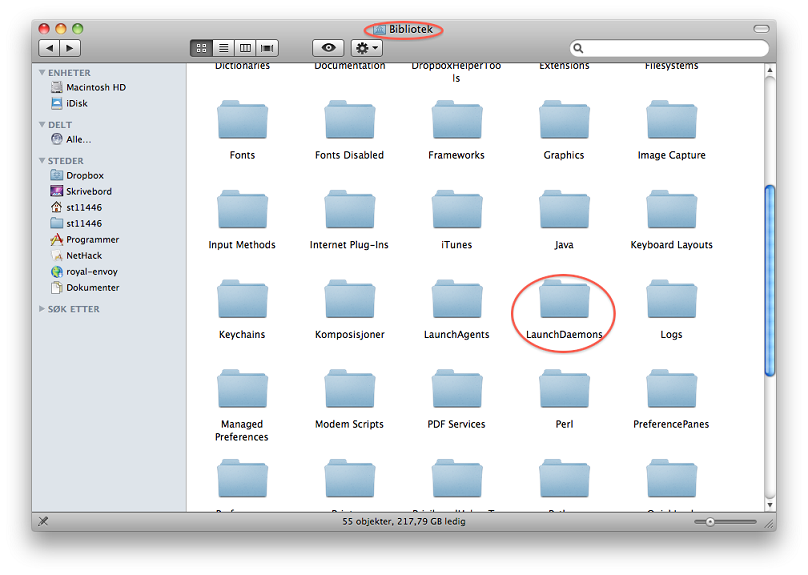The width and height of the screenshot is (808, 575).
Task: Open Quick Look with the eye button
Action: (x=327, y=48)
